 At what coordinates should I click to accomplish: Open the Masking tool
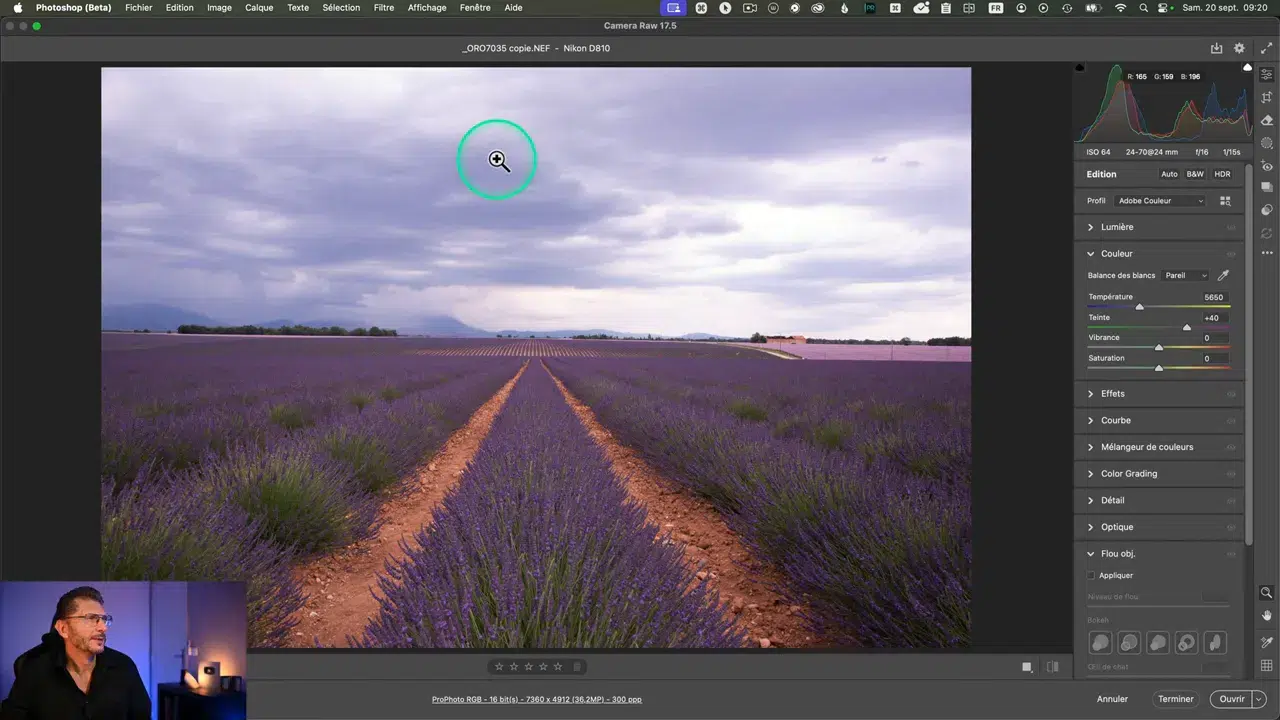[1266, 143]
